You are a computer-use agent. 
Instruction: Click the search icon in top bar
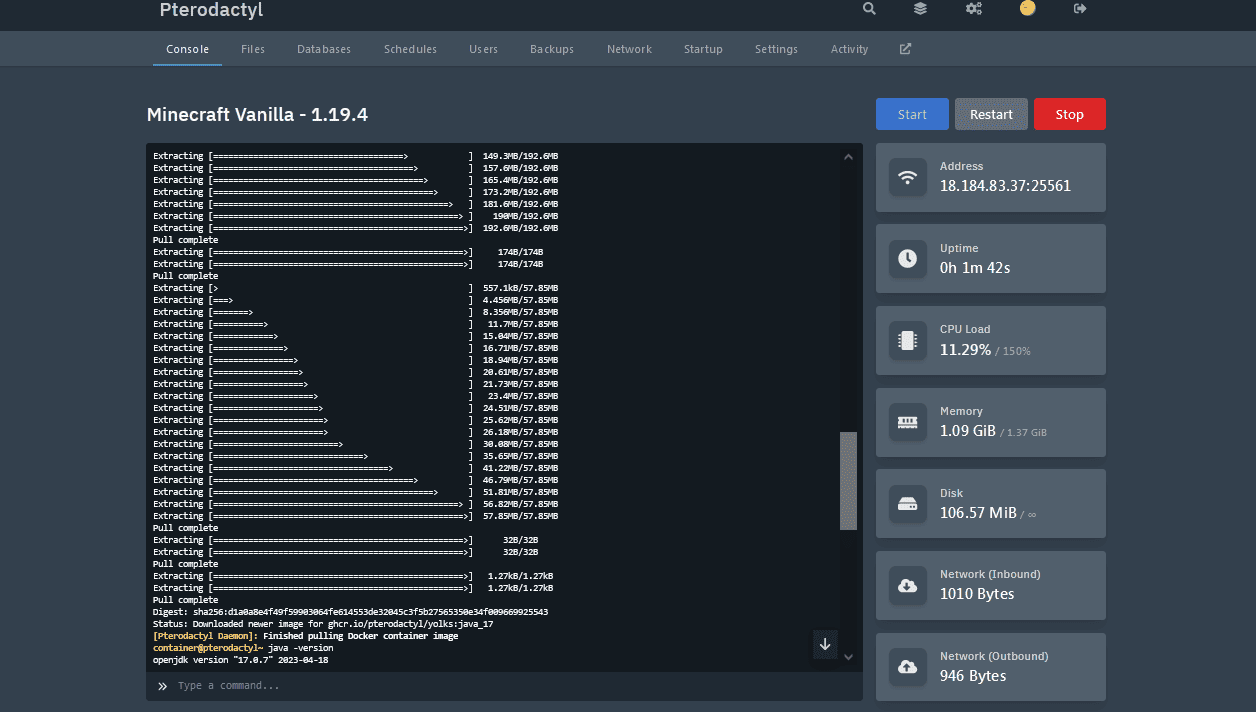pyautogui.click(x=869, y=9)
